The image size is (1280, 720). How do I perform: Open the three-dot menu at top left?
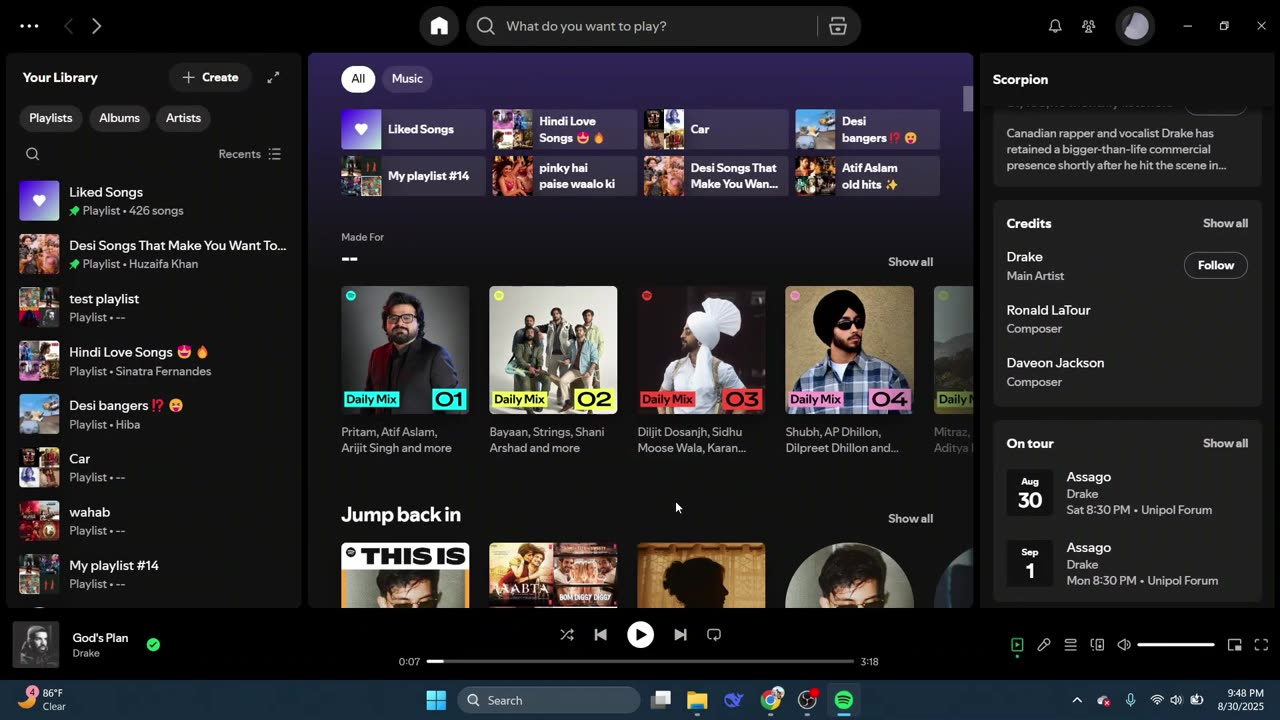point(29,27)
